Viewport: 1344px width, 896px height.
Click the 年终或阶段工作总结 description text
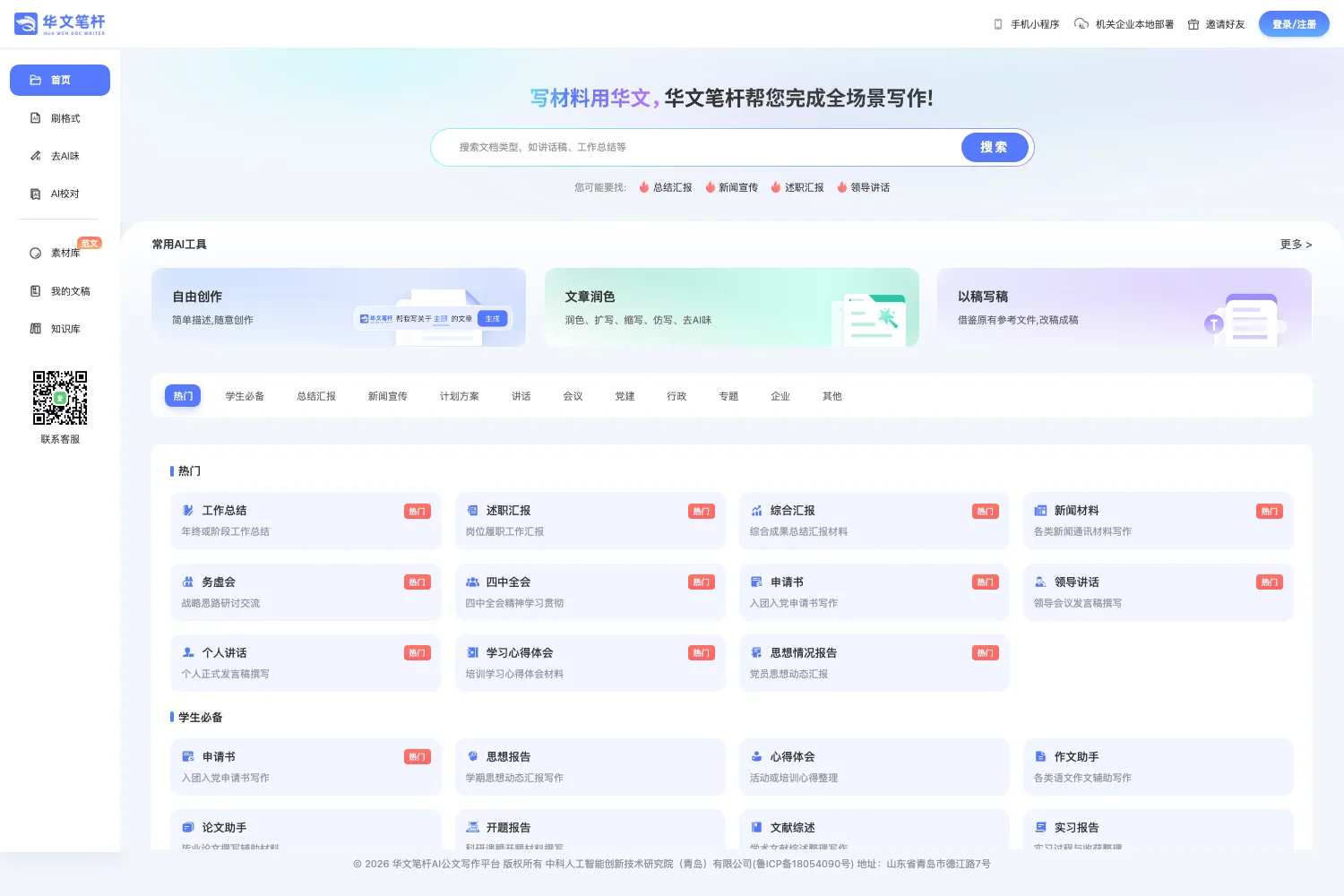[225, 532]
